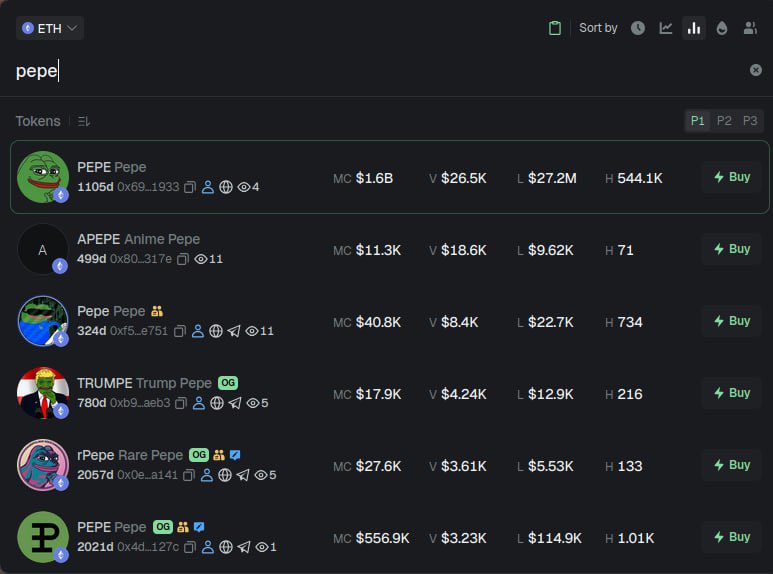The image size is (773, 574).
Task: Open Telegram link for PEPE 2021d
Action: click(x=244, y=547)
